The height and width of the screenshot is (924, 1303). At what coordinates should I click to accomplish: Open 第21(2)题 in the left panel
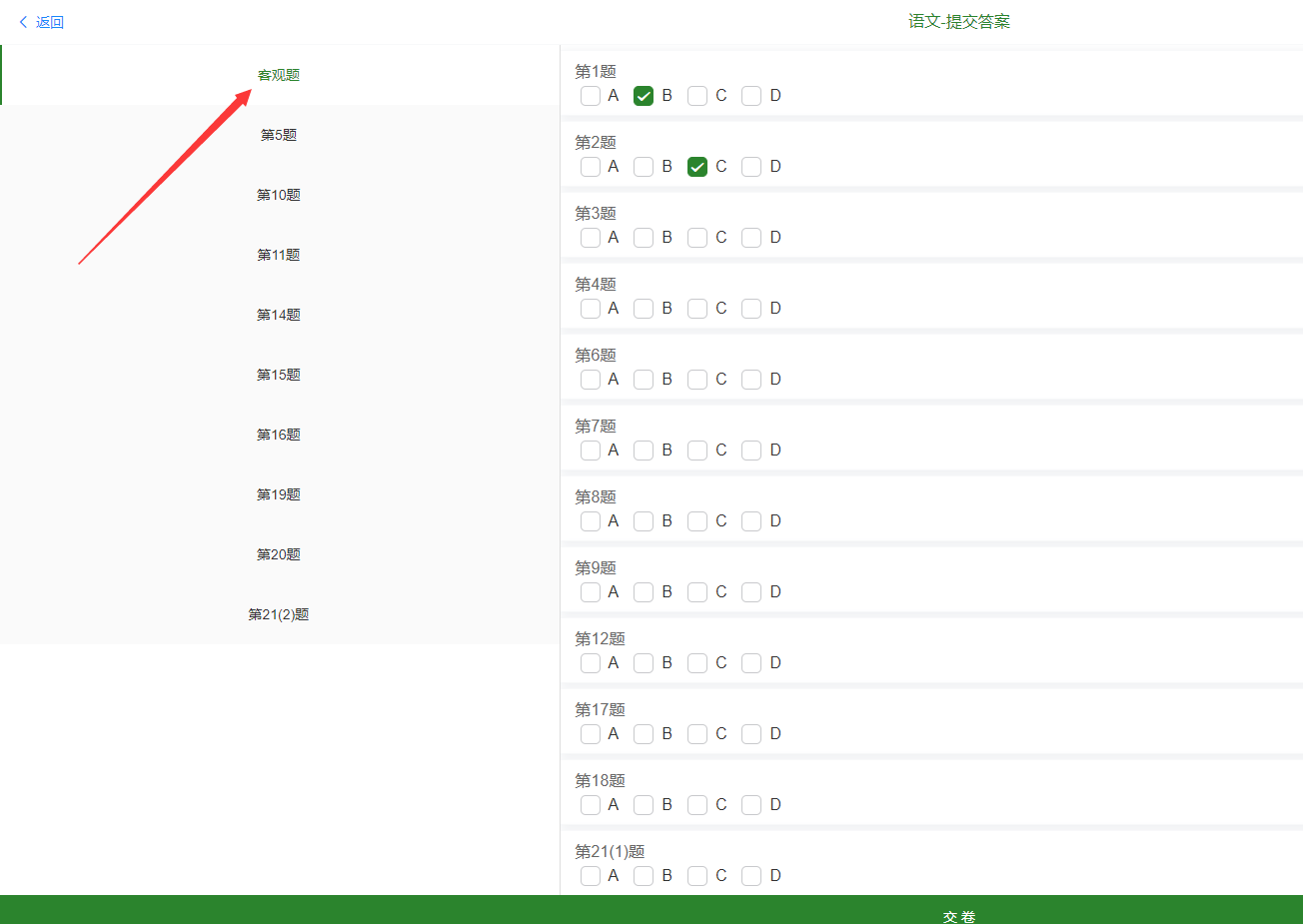point(279,614)
